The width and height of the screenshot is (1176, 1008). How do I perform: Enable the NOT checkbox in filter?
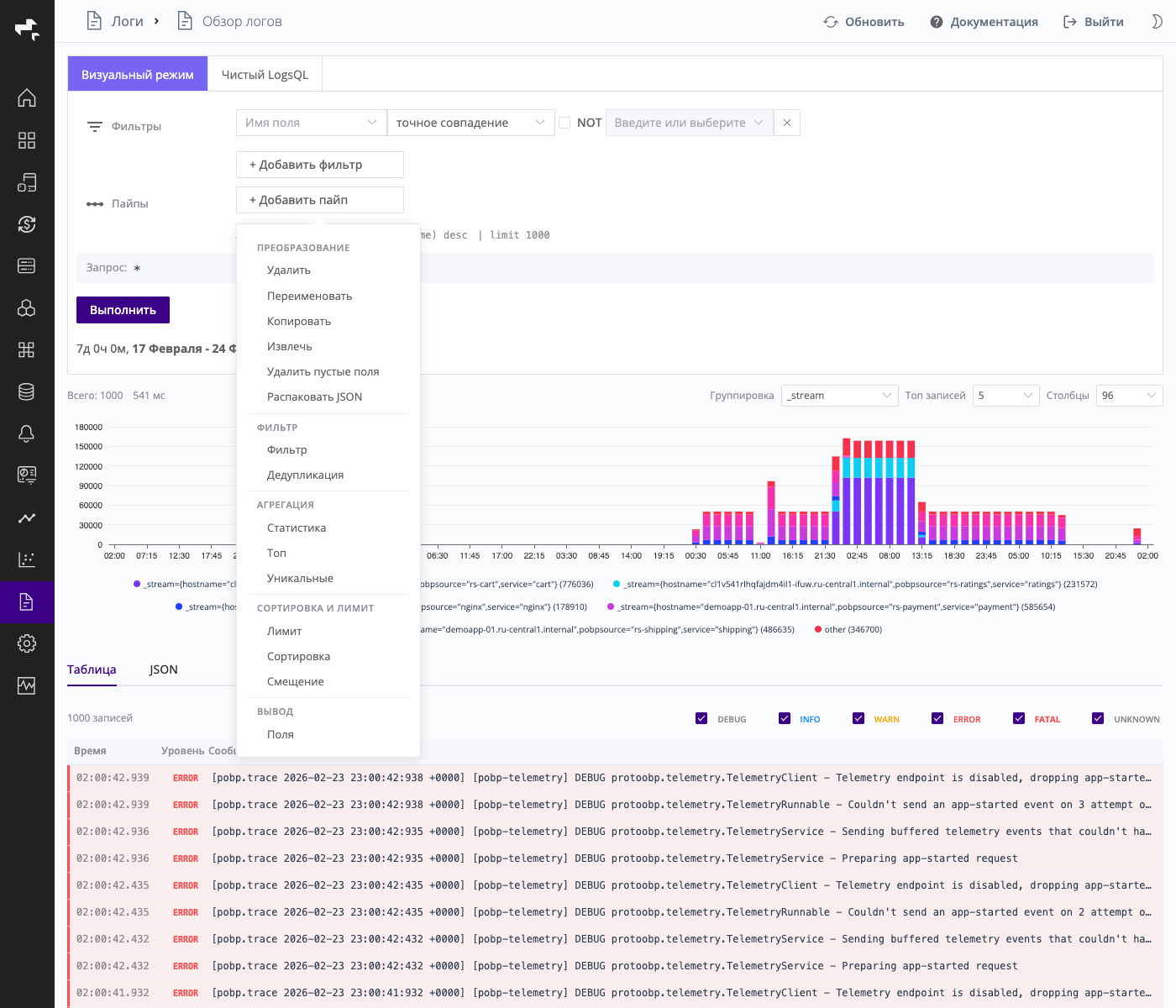pyautogui.click(x=564, y=123)
